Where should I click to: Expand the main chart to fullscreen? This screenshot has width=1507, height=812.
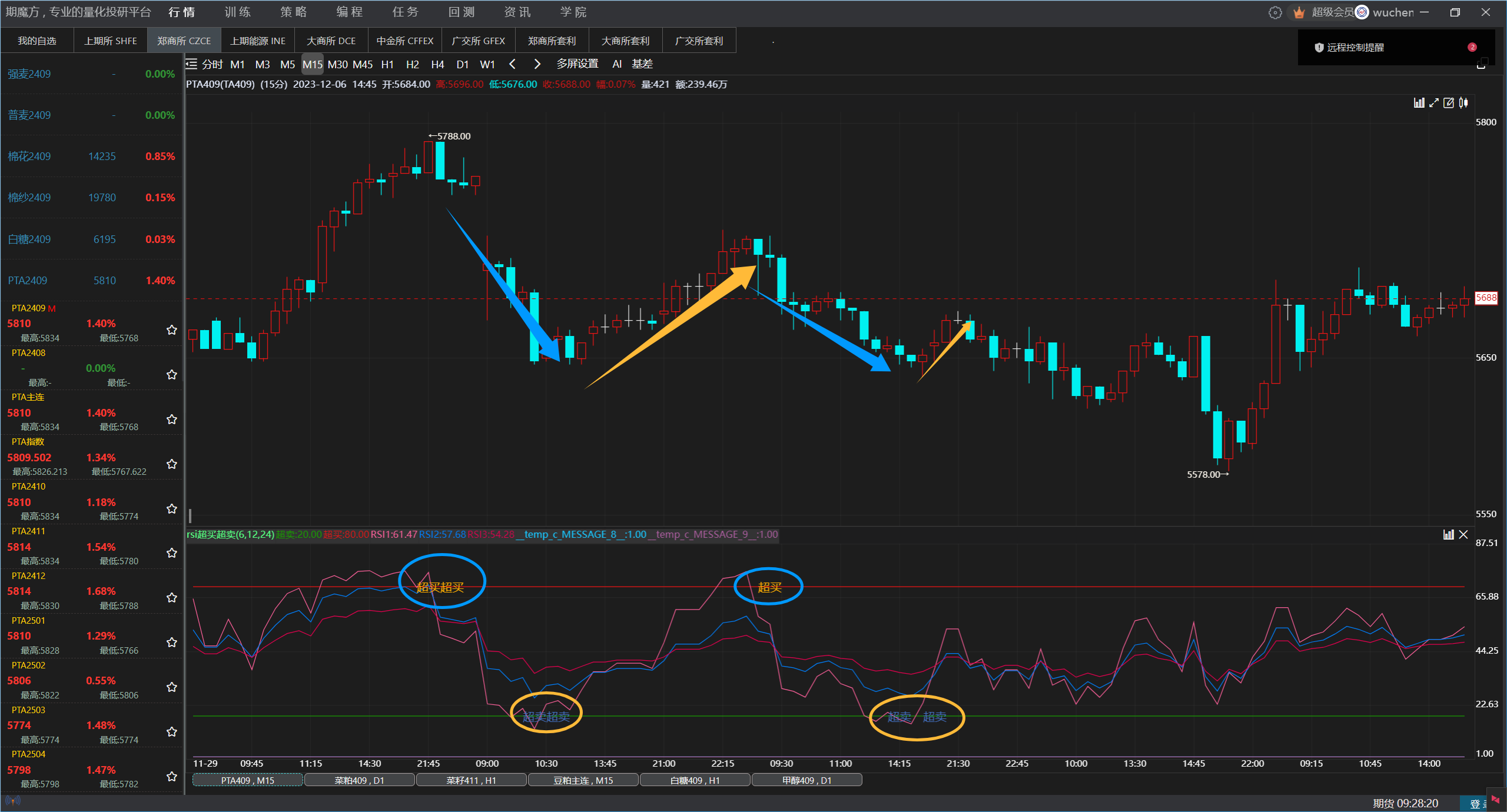click(1434, 103)
